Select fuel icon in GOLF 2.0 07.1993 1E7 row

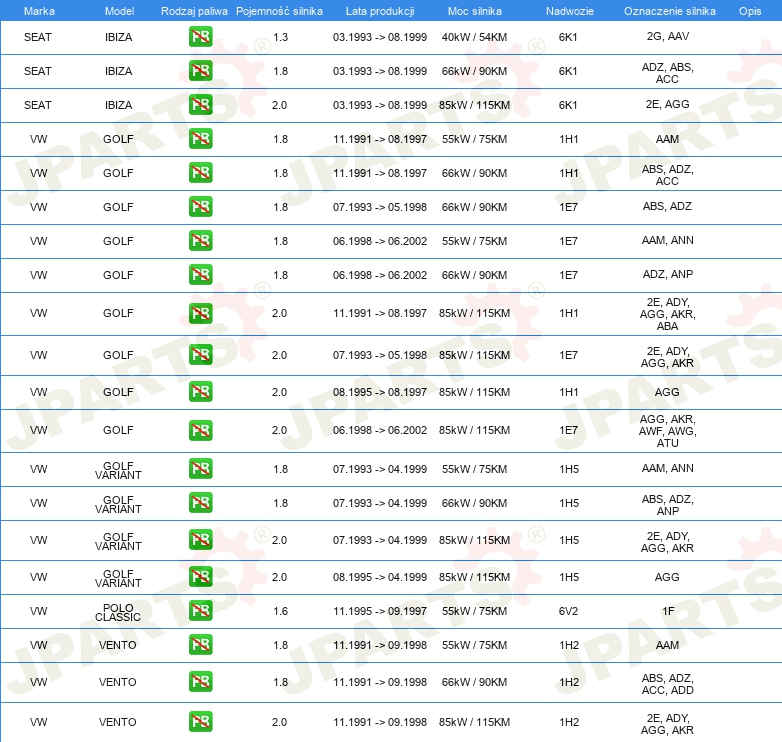[200, 355]
